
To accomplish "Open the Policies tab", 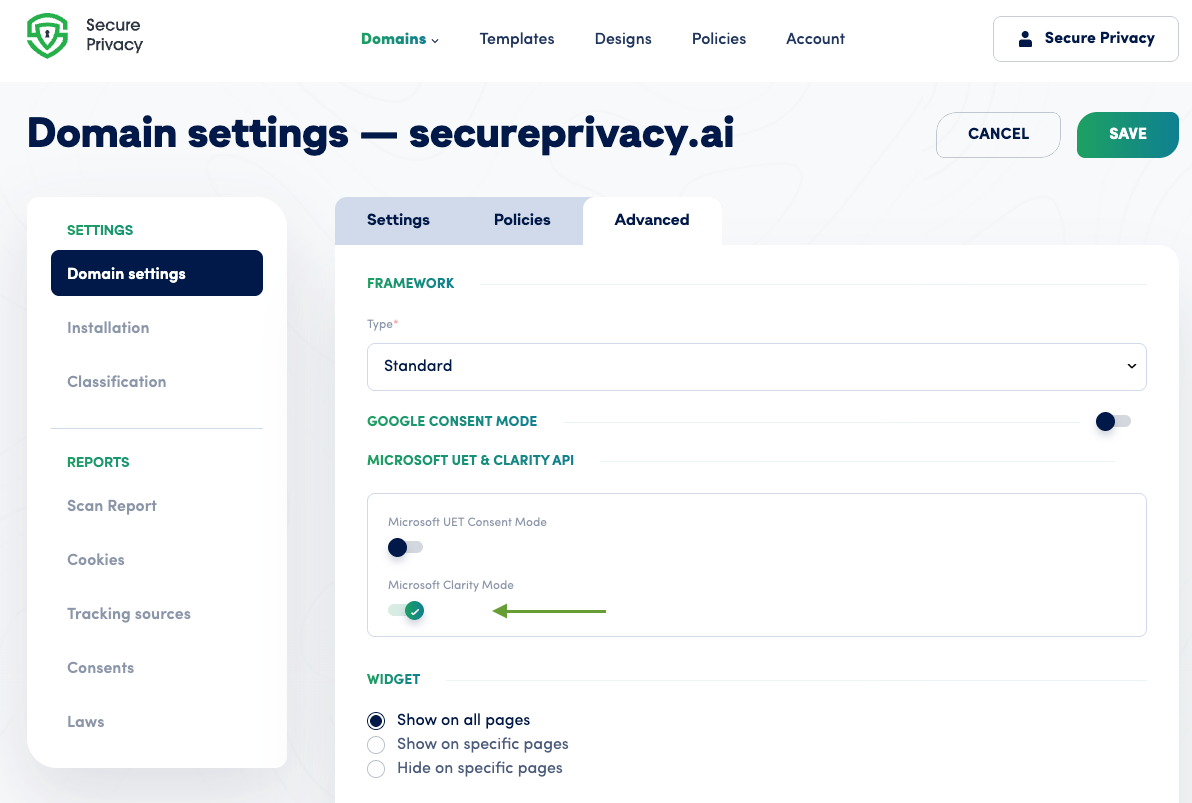I will tap(521, 220).
